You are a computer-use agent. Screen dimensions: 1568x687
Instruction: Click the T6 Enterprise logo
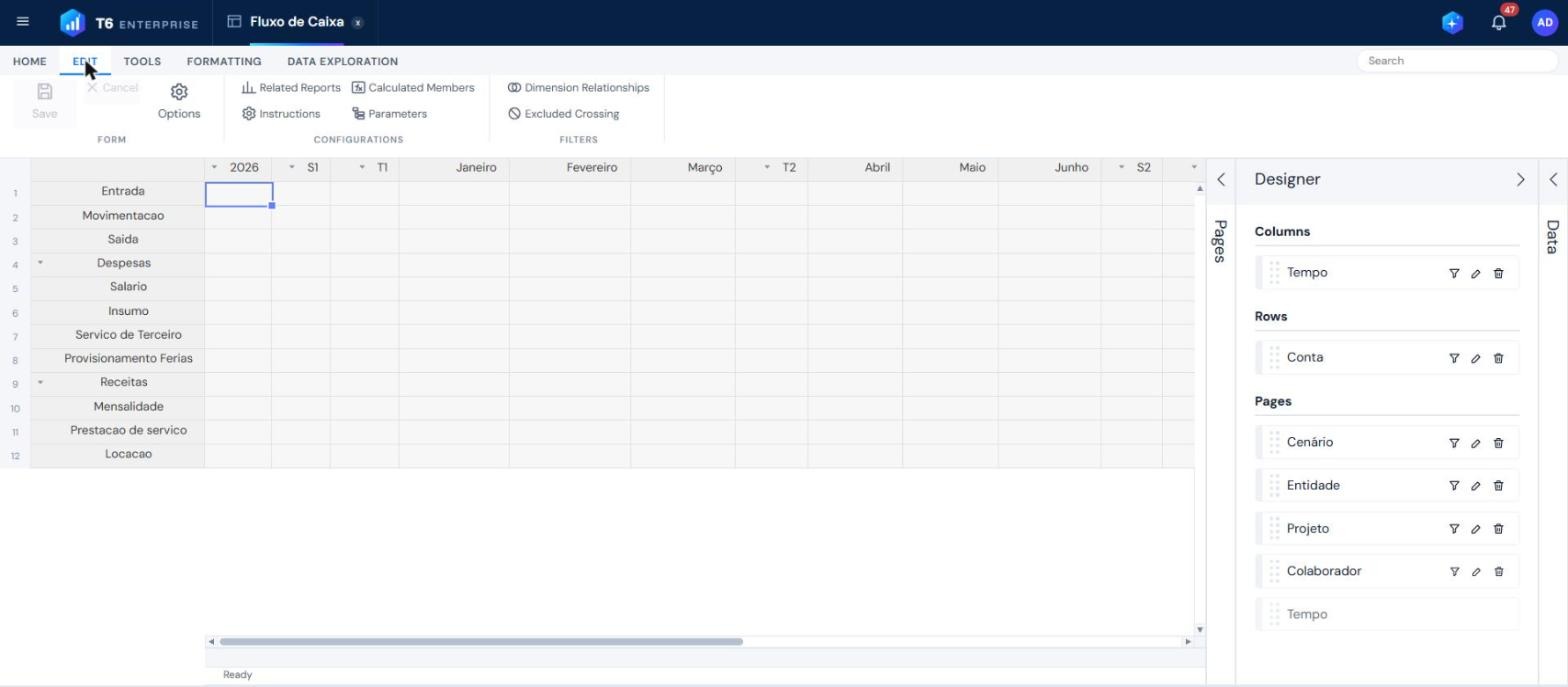coord(129,23)
